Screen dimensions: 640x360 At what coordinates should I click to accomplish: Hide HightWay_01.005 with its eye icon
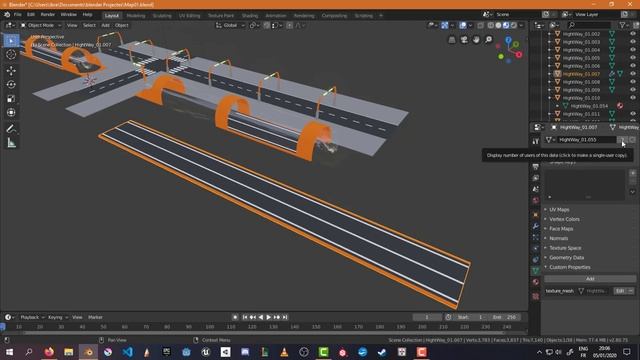click(633, 58)
